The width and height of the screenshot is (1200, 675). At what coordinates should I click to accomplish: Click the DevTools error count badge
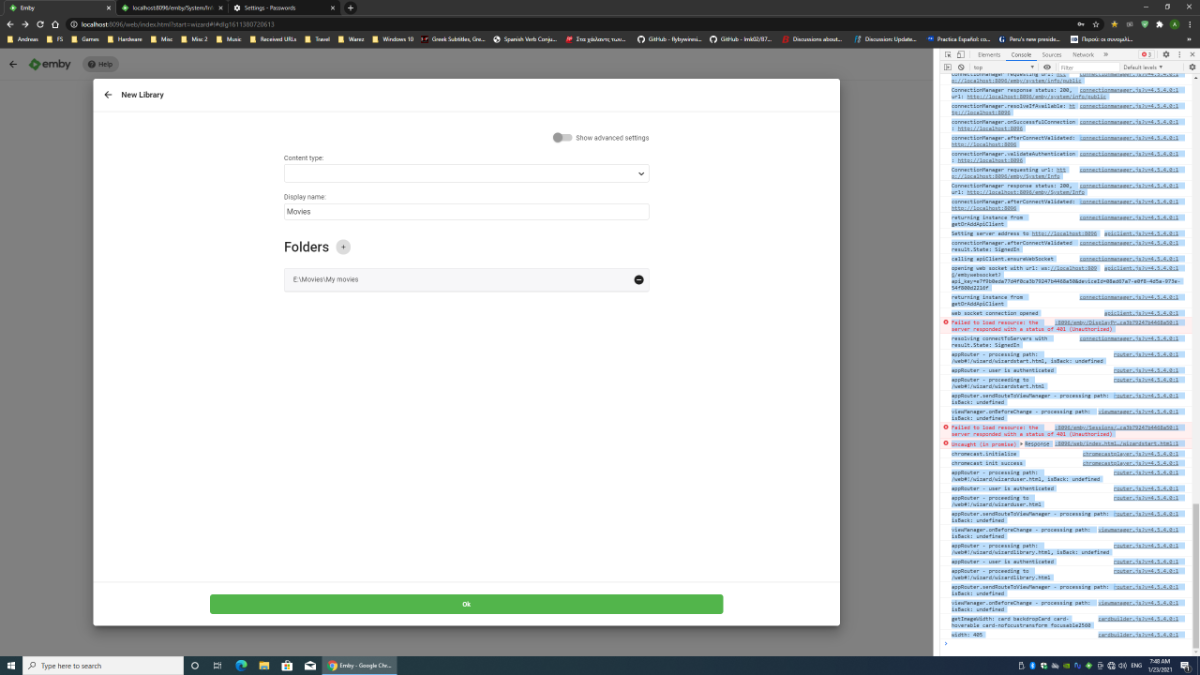point(1146,54)
